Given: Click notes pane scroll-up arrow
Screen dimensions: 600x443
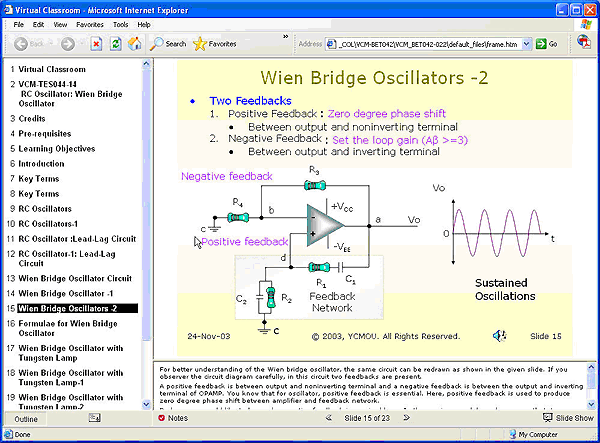Looking at the screenshot, I should point(591,367).
